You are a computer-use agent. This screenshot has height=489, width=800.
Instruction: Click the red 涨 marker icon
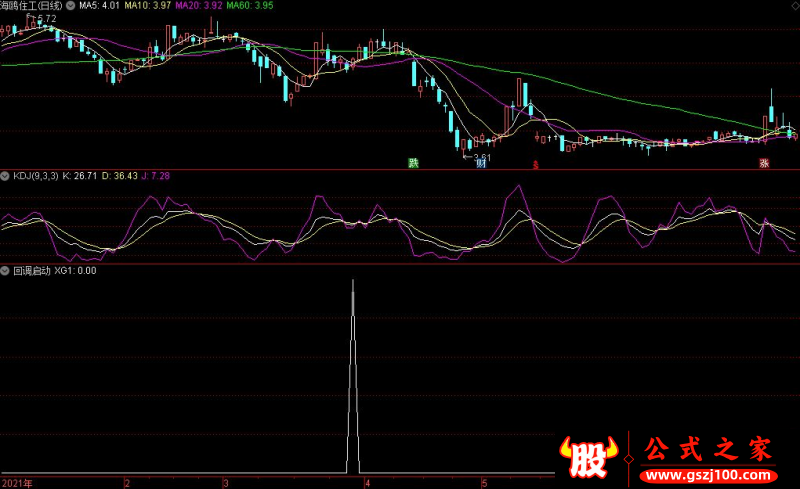tap(764, 163)
